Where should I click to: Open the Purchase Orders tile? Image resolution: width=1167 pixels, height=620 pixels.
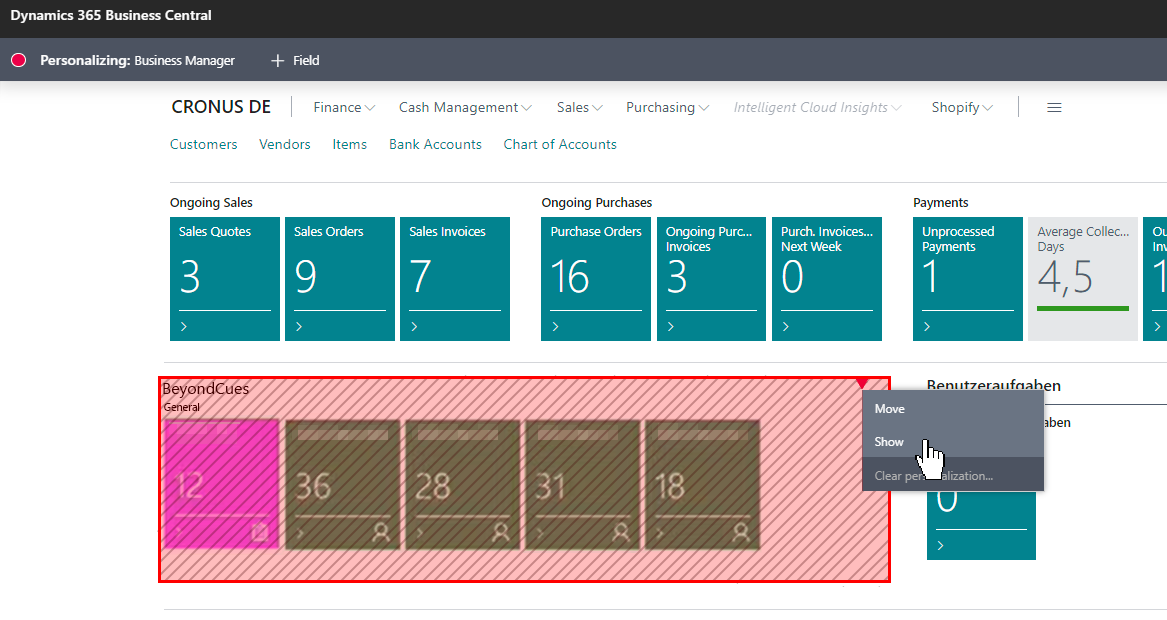tap(595, 278)
